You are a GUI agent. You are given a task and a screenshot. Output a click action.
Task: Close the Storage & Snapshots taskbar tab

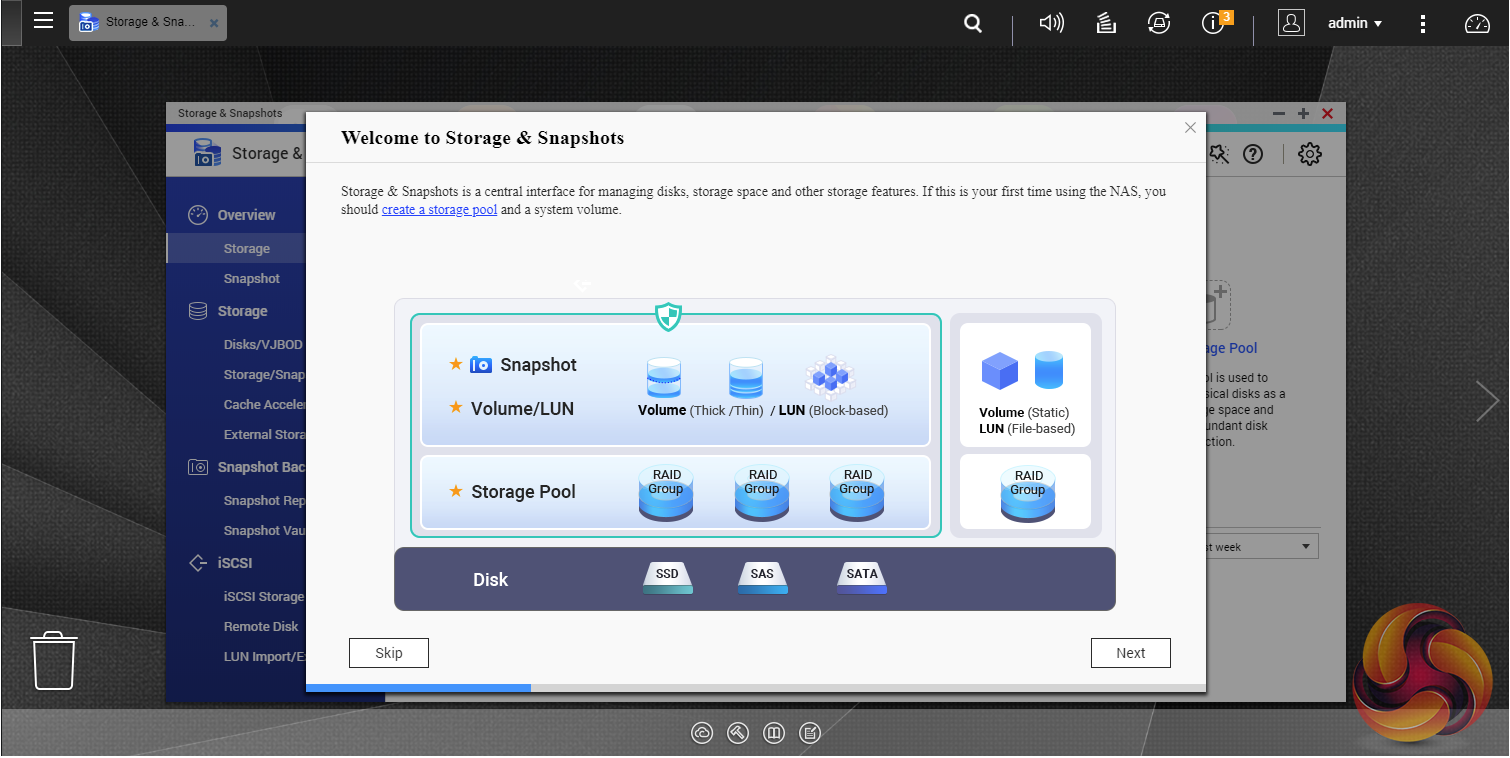point(213,22)
